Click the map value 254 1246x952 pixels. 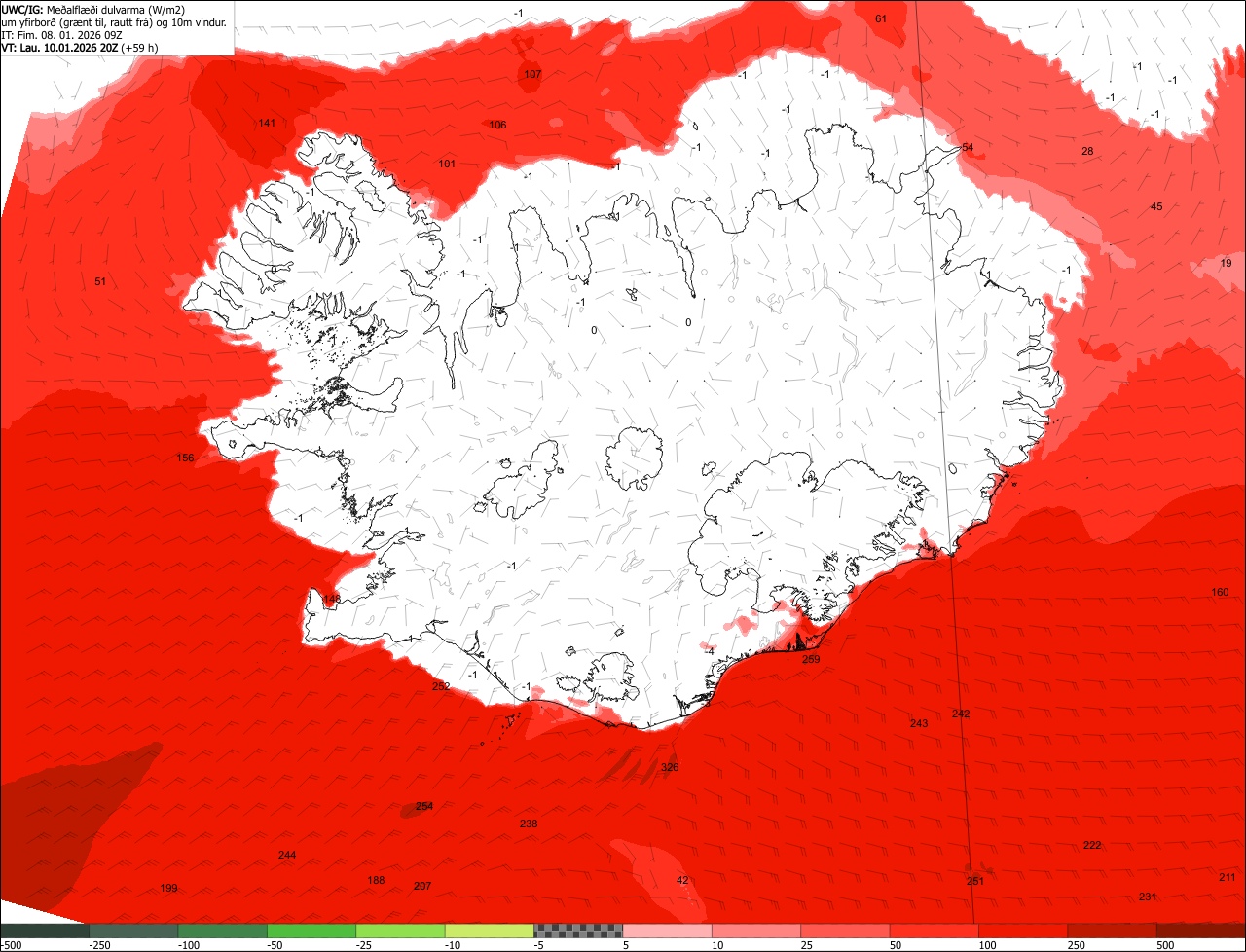424,806
